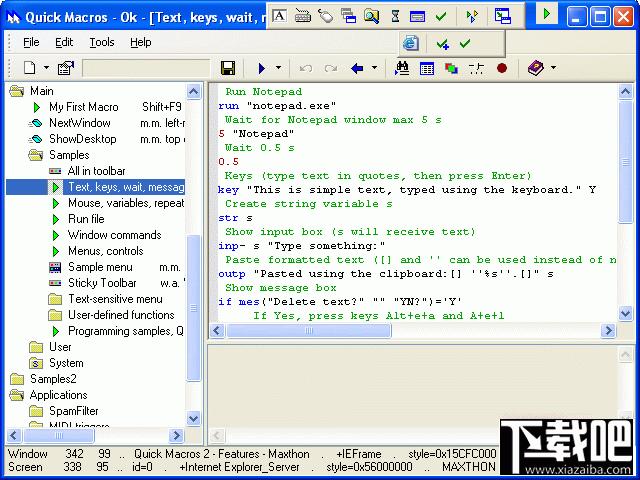Viewport: 640px width, 480px height.
Task: Click code editor horizontal scrollbar right arrow
Action: tap(608, 330)
